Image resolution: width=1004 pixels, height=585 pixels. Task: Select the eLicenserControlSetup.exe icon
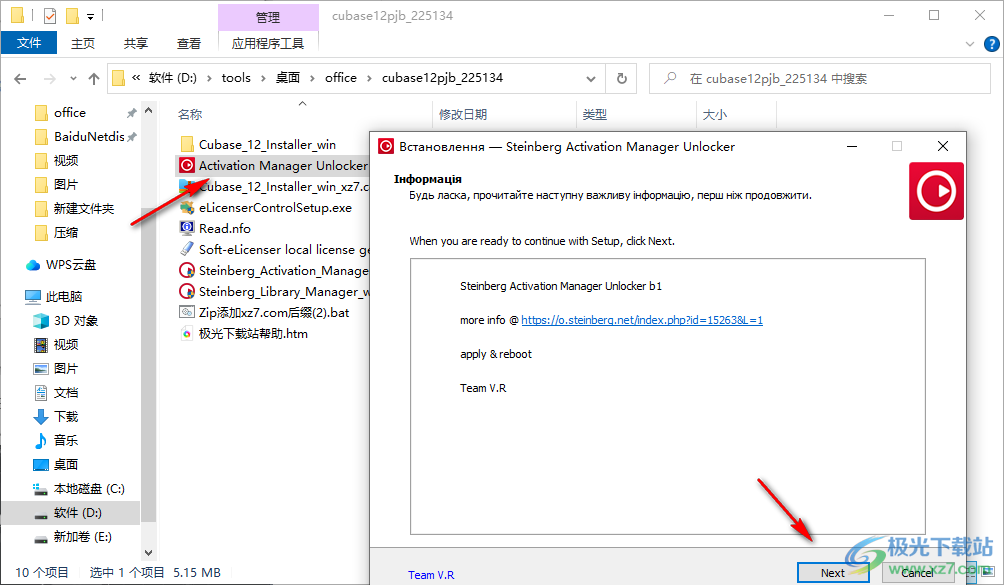[x=186, y=207]
